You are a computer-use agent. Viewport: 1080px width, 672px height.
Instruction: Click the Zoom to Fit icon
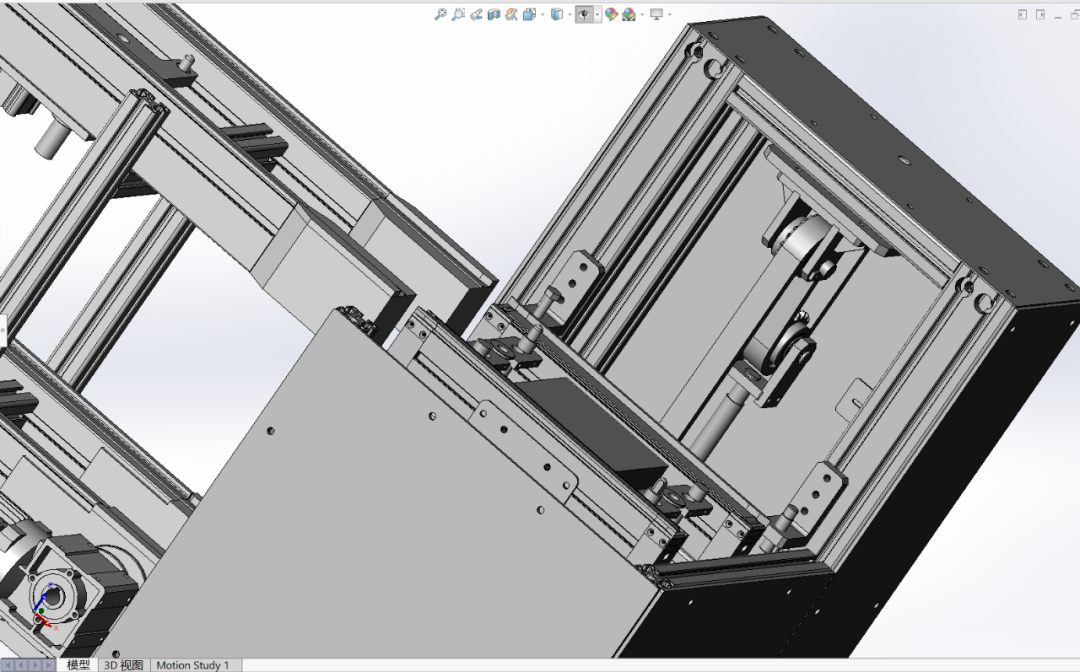441,14
